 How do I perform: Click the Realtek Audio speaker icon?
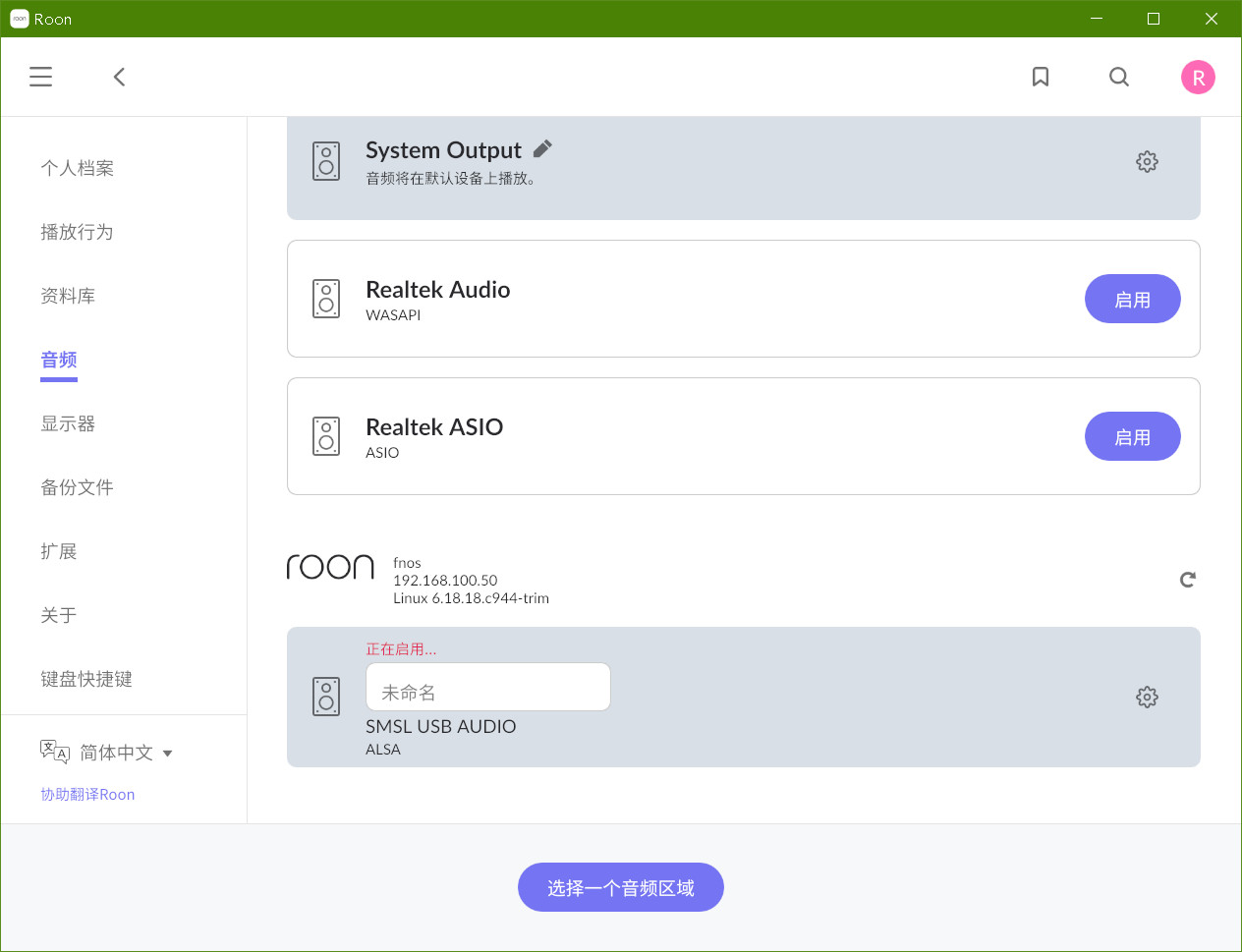point(326,299)
